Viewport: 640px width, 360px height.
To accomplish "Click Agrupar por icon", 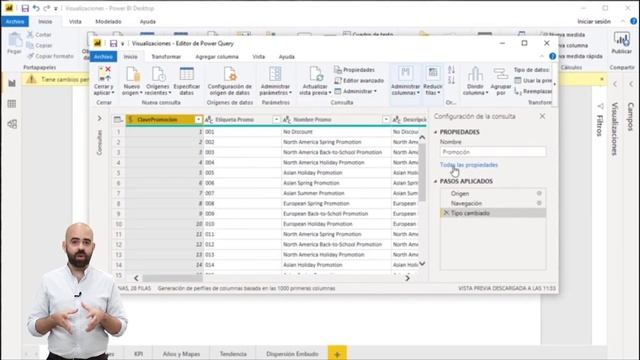I will click(501, 74).
